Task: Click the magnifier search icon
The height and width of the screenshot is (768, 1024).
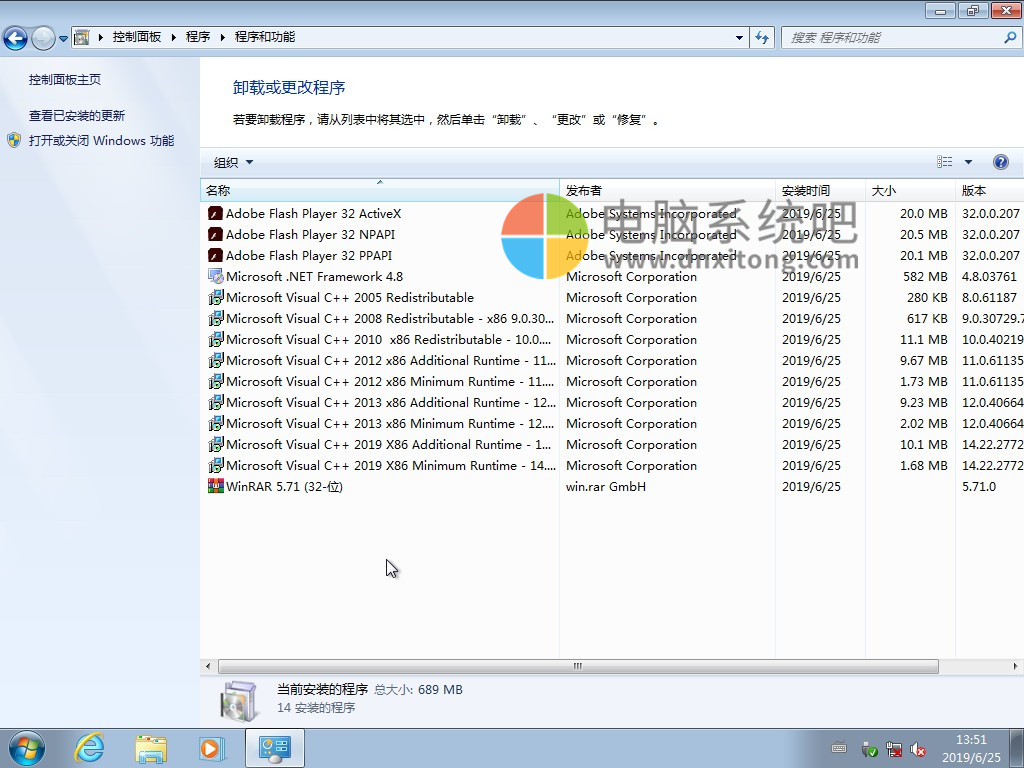Action: [x=1010, y=38]
